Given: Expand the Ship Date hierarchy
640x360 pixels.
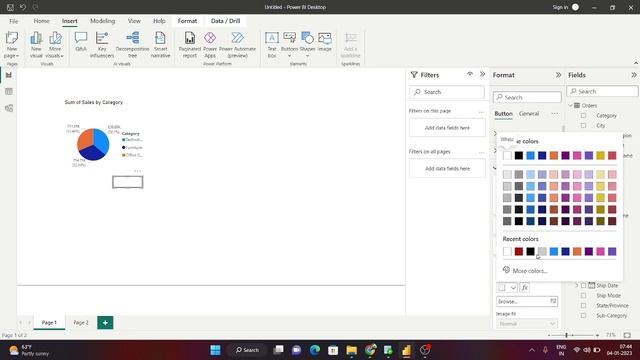Looking at the screenshot, I should [x=577, y=285].
